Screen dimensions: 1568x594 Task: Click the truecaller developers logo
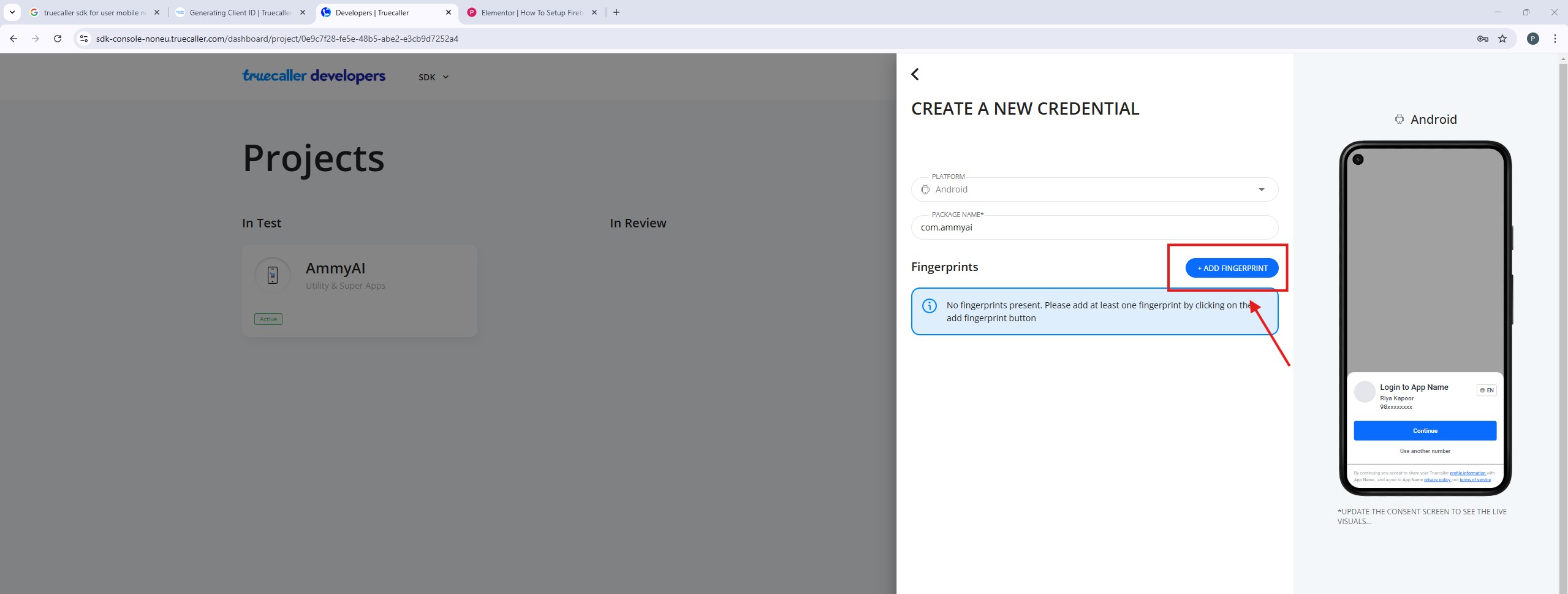[x=314, y=76]
